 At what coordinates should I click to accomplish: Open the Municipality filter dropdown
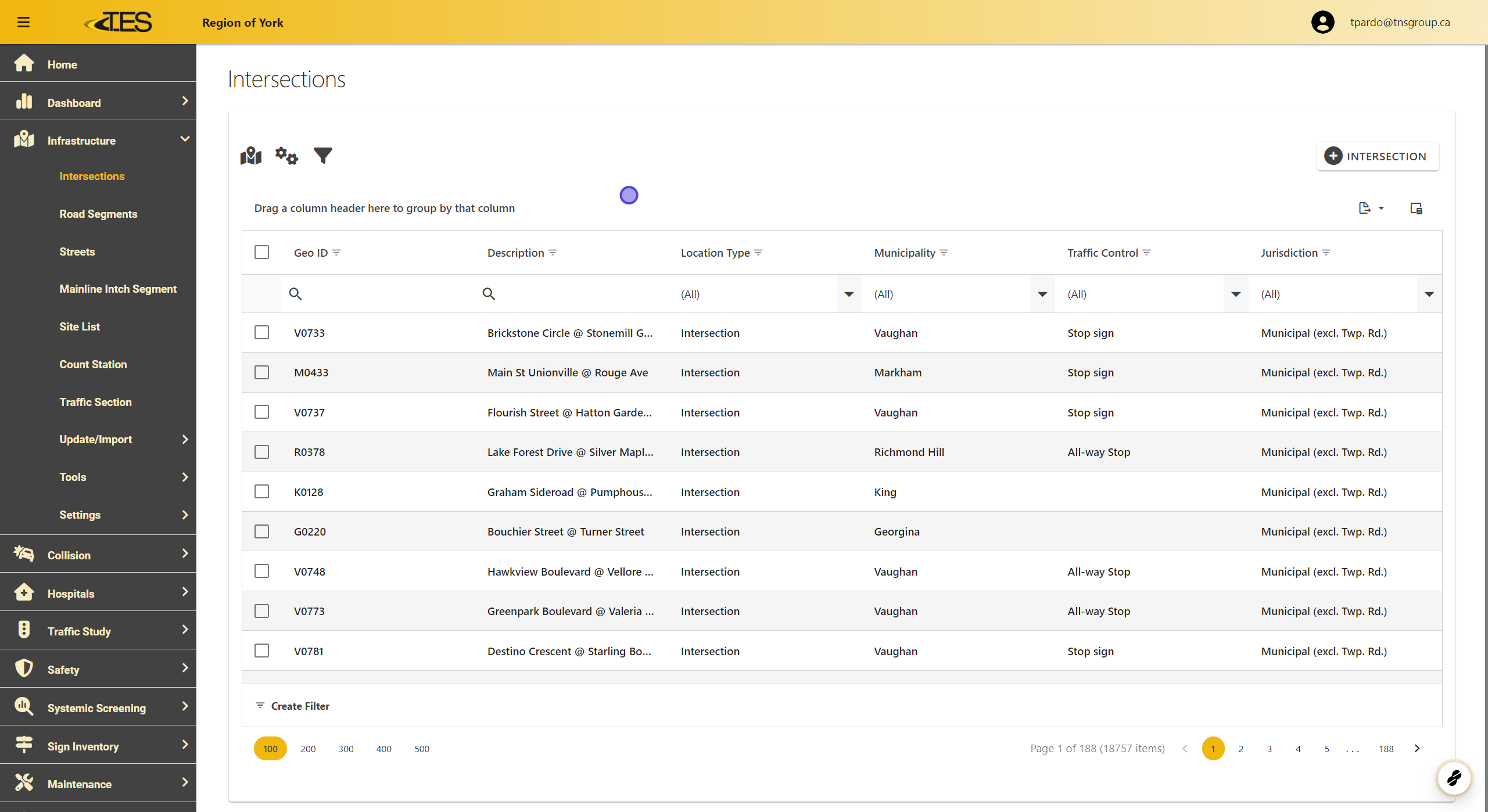click(1042, 294)
